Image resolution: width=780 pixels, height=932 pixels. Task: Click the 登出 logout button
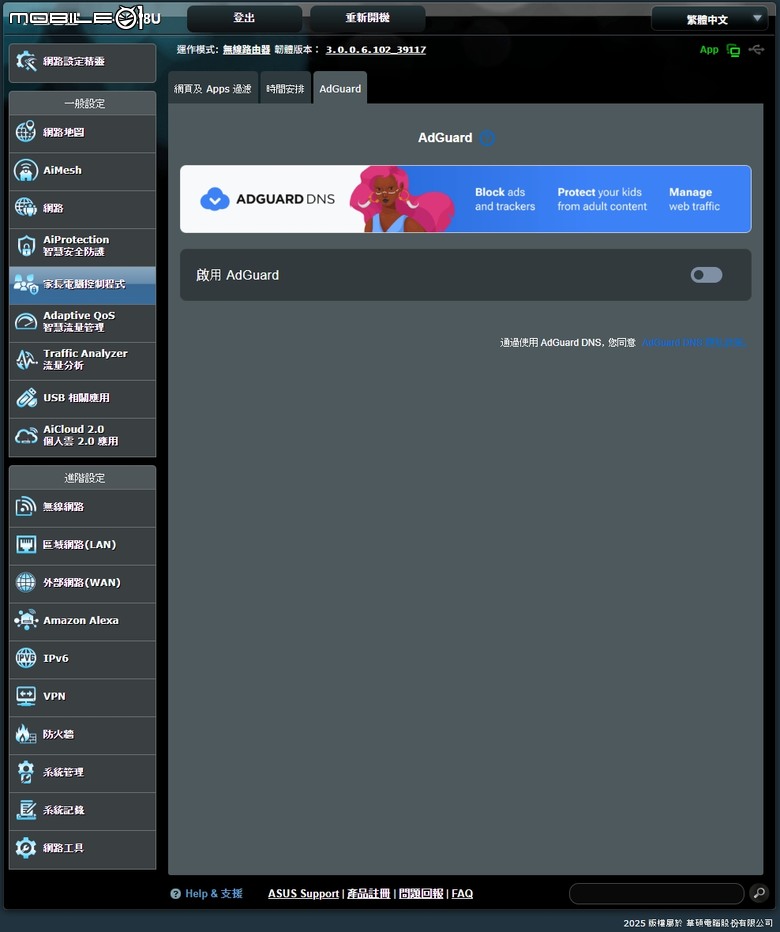tap(244, 18)
